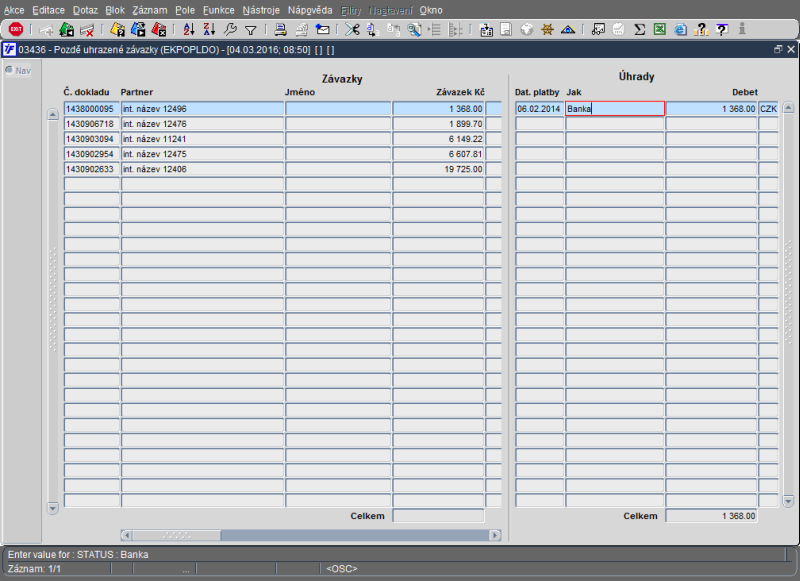Click the Debet field 1 368.00

pos(711,109)
